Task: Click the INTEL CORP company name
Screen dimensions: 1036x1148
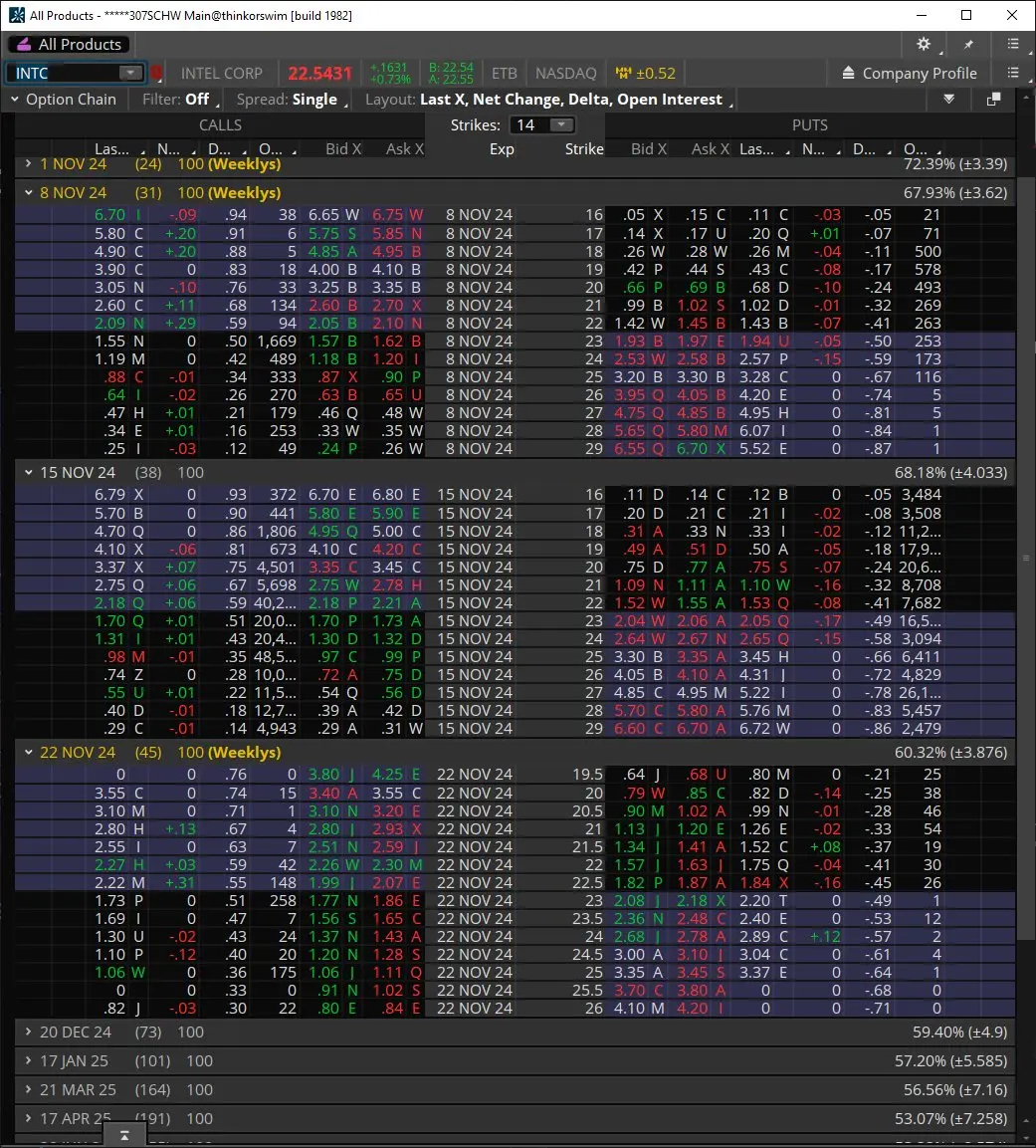Action: [221, 74]
